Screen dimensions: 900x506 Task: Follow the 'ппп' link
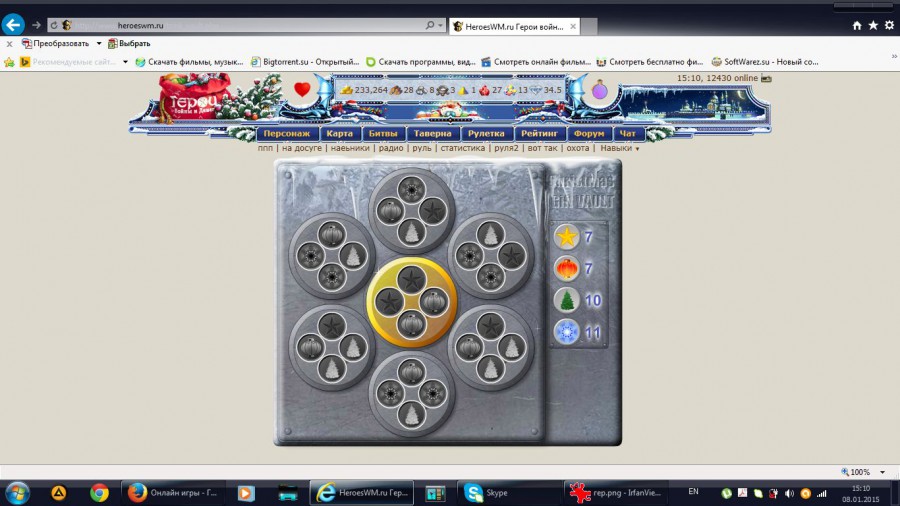coord(265,148)
